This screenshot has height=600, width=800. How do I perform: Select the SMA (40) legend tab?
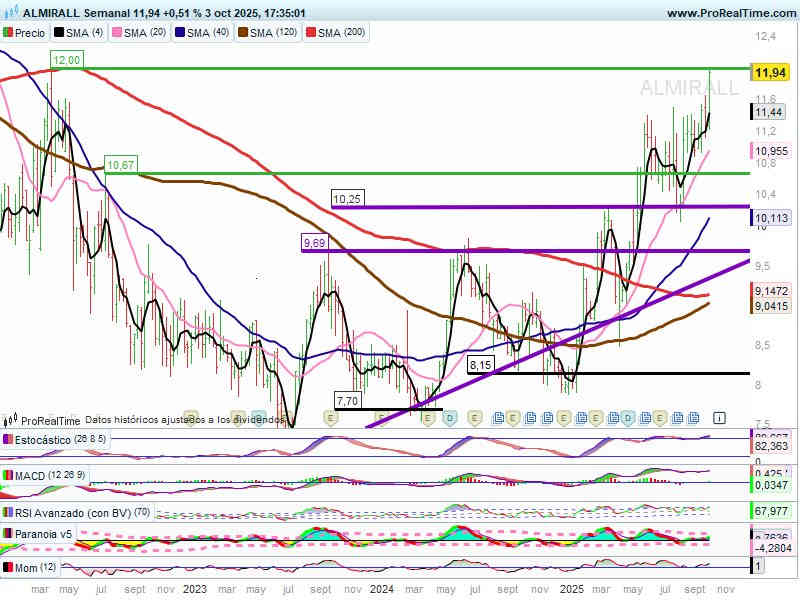point(206,33)
